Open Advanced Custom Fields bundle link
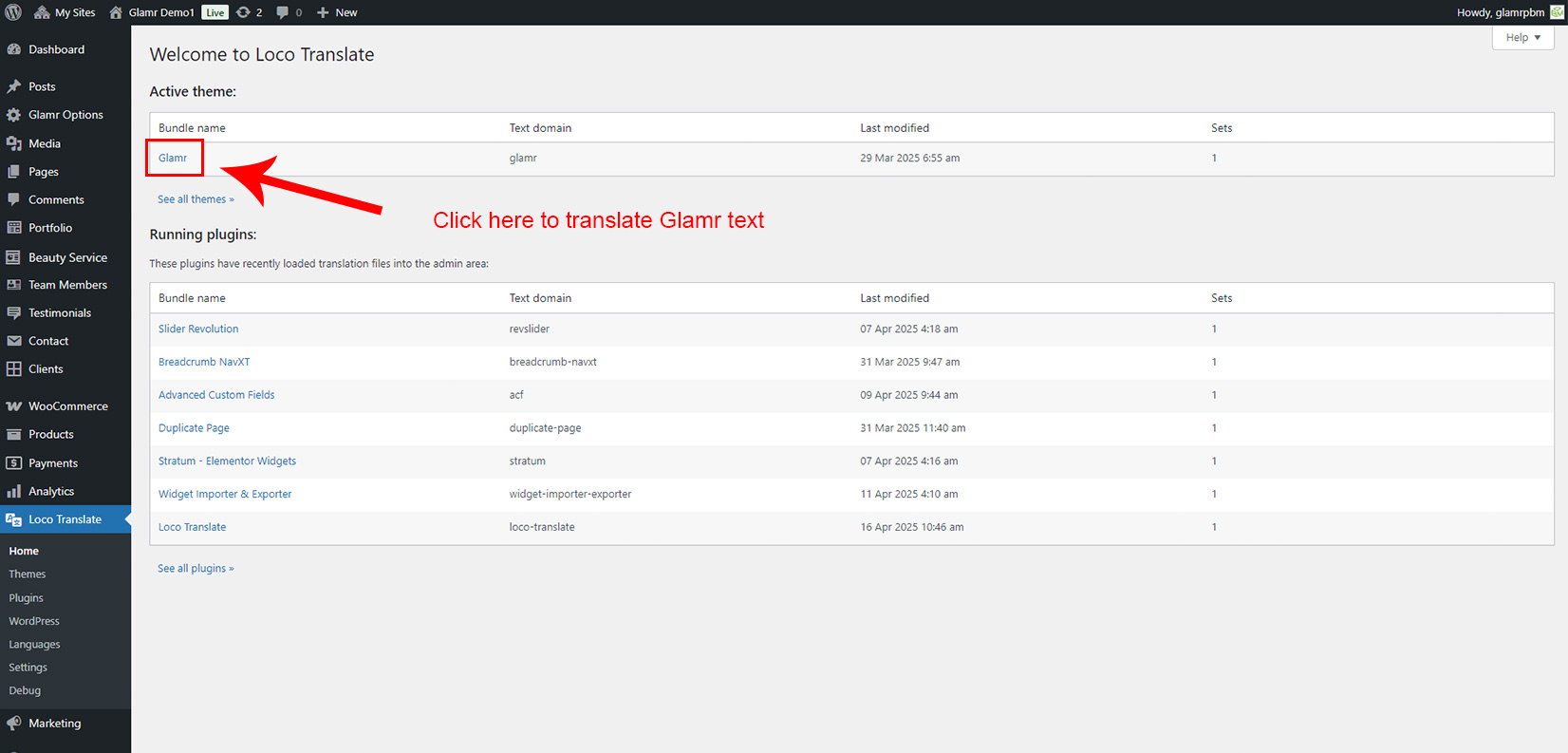1568x753 pixels. 216,395
